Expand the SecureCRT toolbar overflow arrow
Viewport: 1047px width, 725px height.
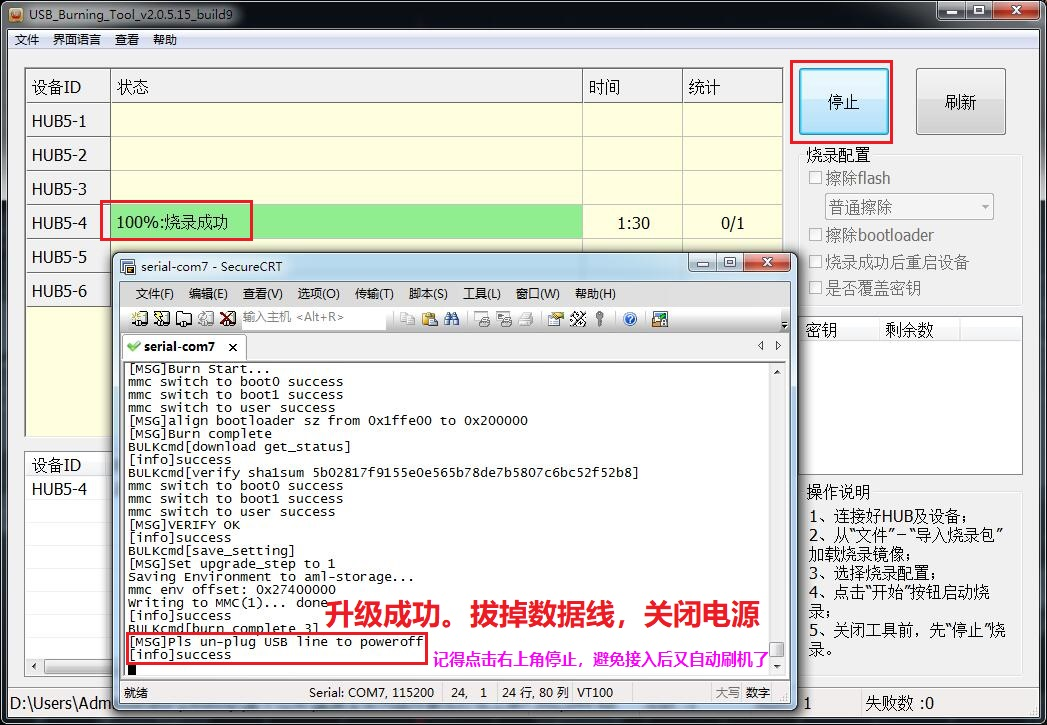(x=784, y=324)
